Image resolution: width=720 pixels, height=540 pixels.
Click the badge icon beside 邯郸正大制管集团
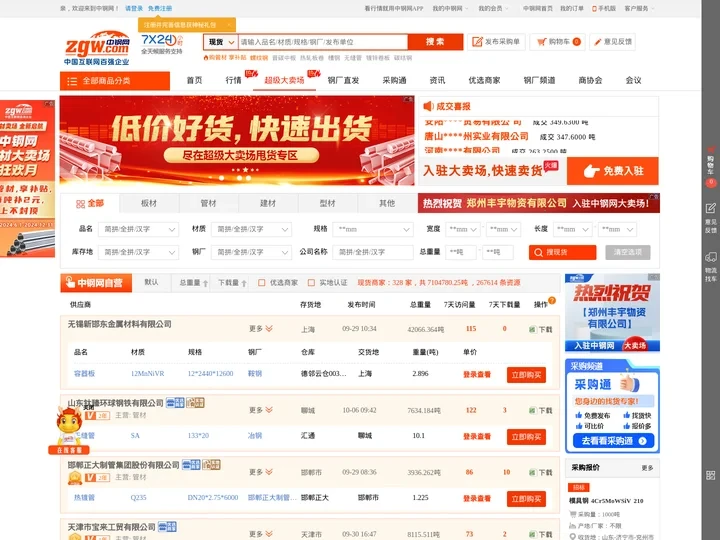pyautogui.click(x=191, y=465)
